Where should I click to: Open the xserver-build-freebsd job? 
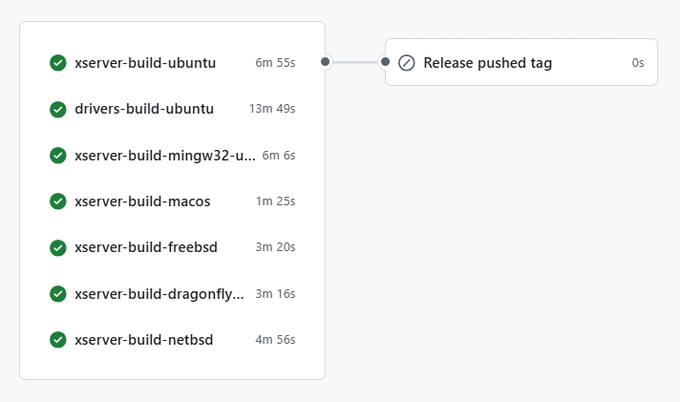(x=146, y=247)
